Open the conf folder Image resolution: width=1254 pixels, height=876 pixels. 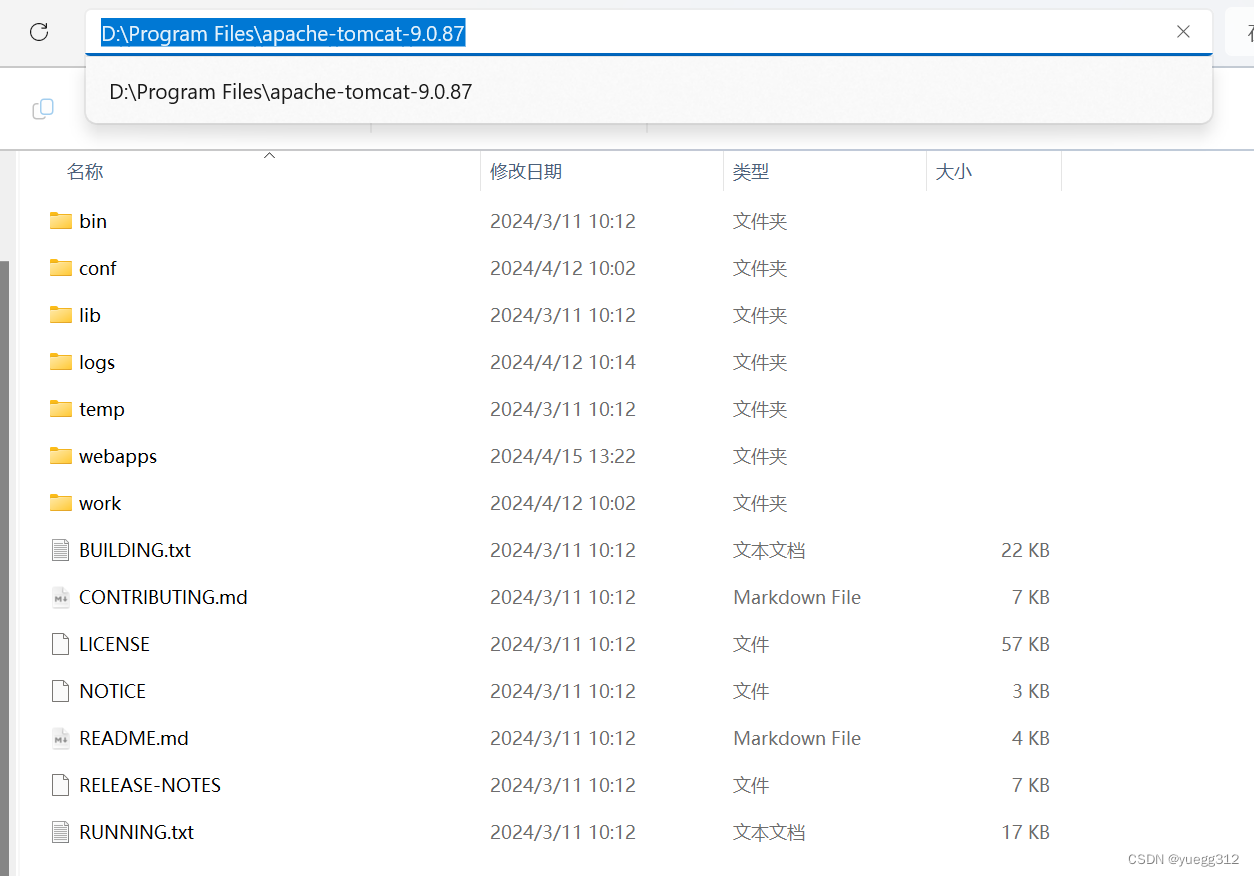coord(97,268)
